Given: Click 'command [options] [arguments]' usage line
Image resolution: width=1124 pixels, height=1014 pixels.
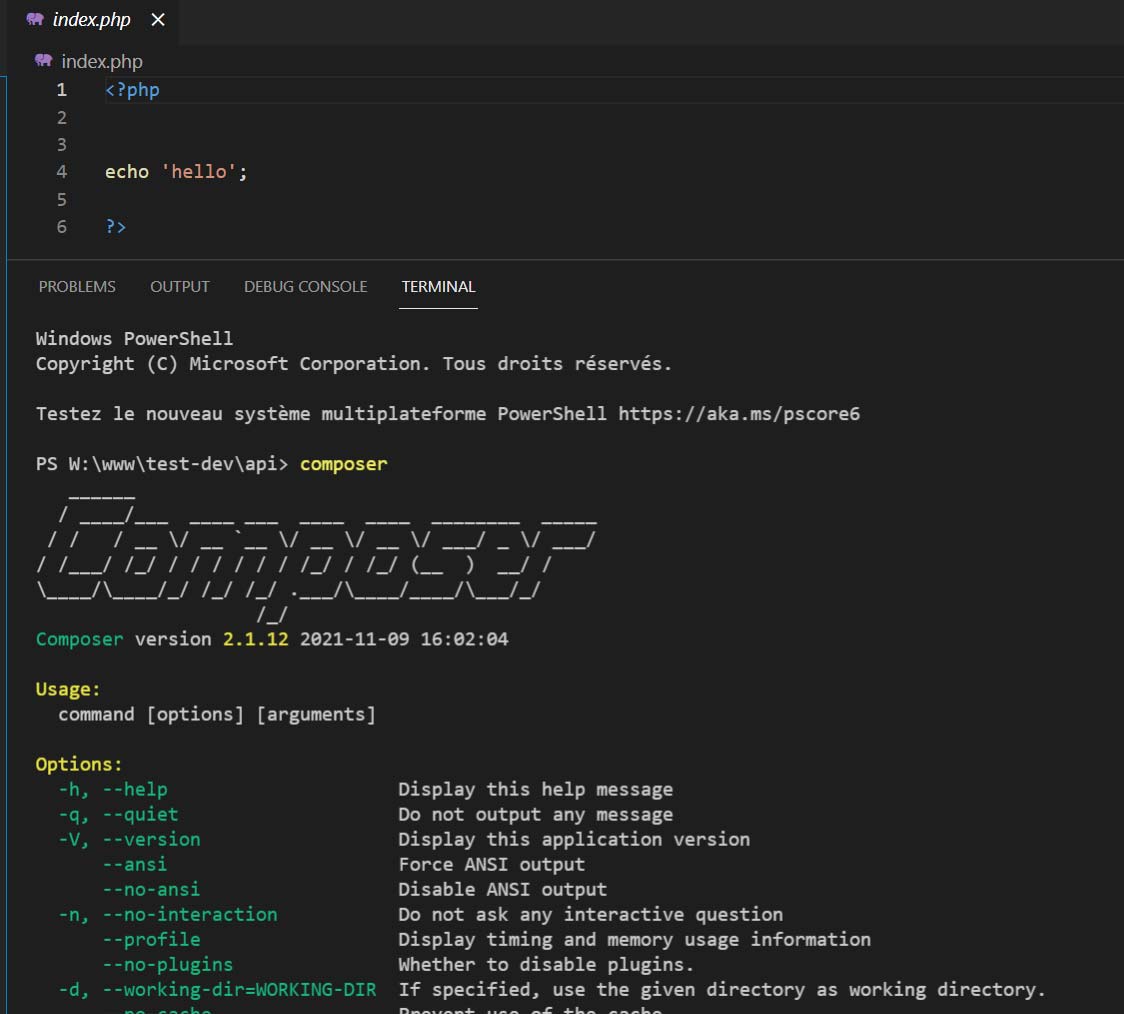Looking at the screenshot, I should click(217, 714).
